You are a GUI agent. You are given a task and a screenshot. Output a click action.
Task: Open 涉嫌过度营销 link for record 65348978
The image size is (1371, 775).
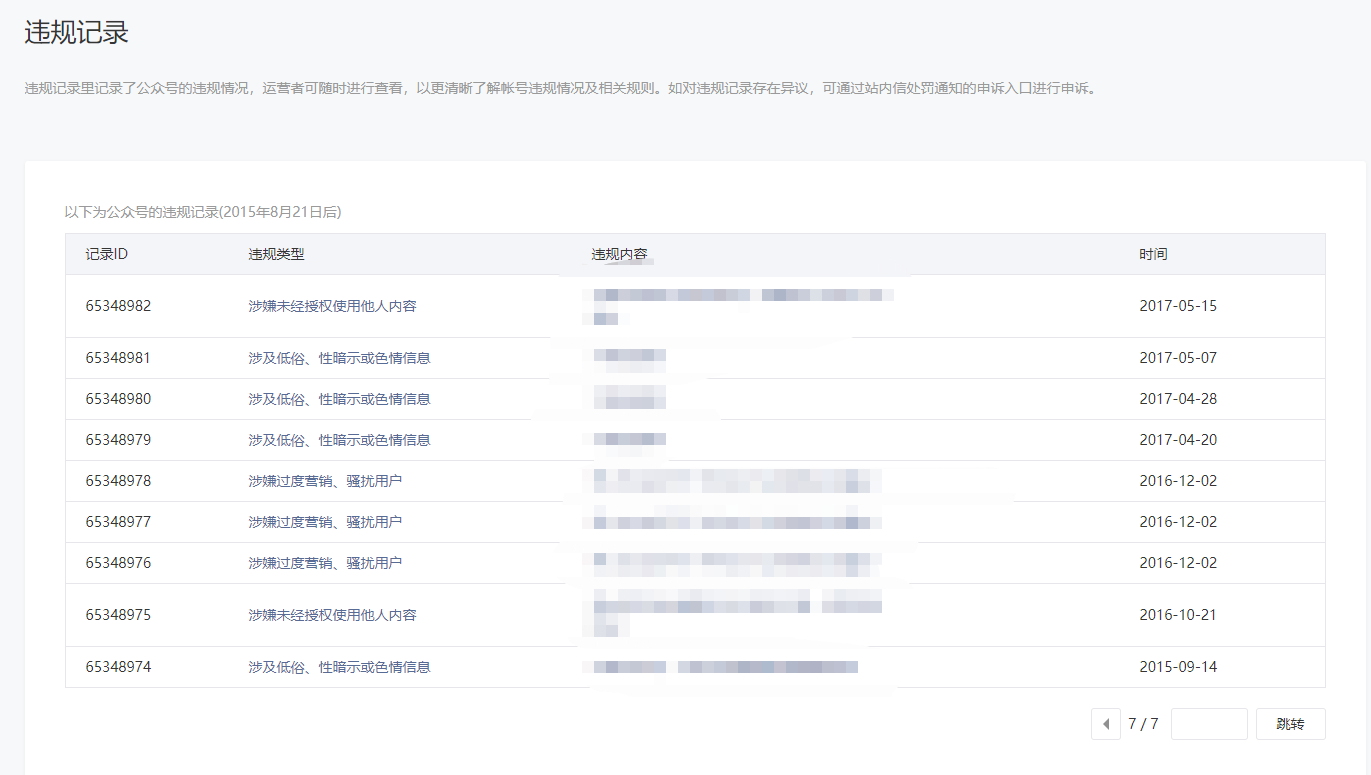pyautogui.click(x=325, y=481)
